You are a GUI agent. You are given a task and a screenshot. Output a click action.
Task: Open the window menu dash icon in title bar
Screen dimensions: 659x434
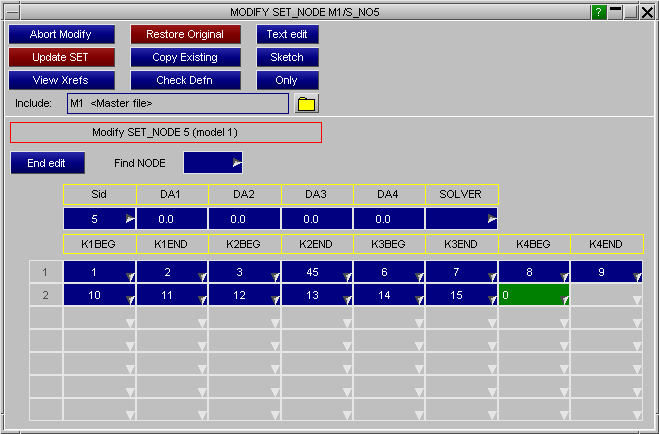coord(13,12)
